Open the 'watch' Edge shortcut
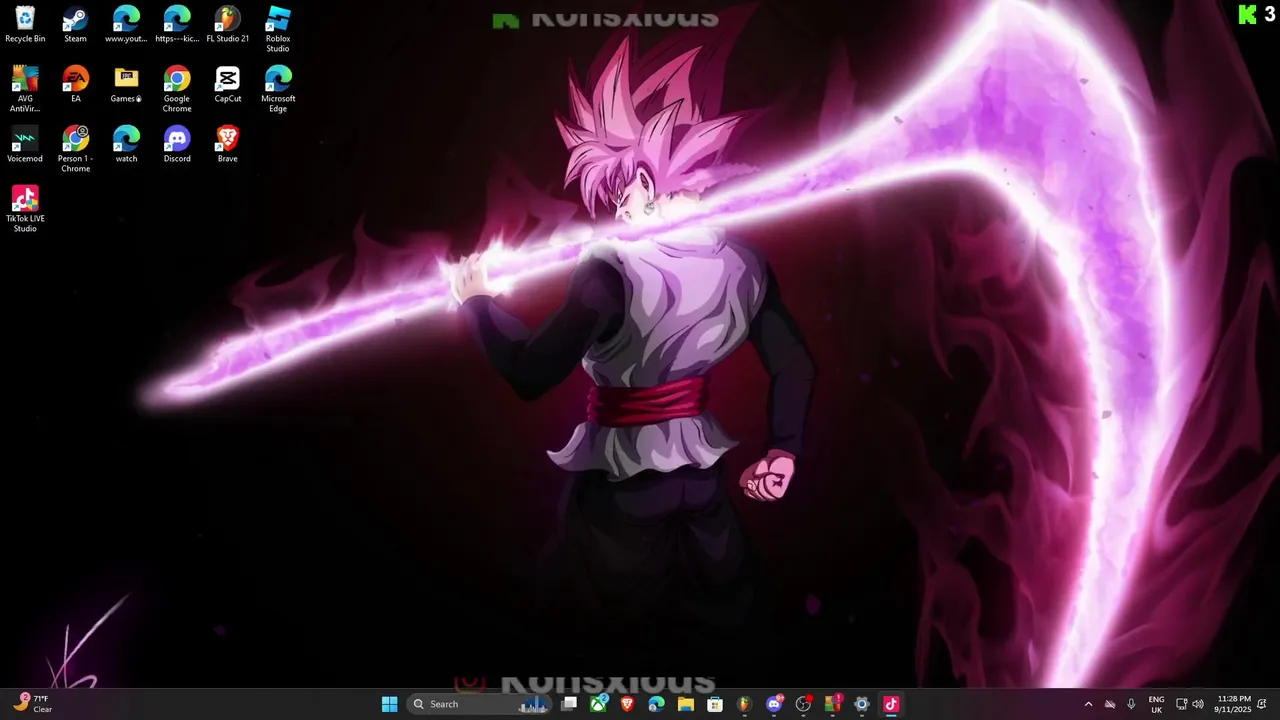Viewport: 1280px width, 720px height. point(126,145)
